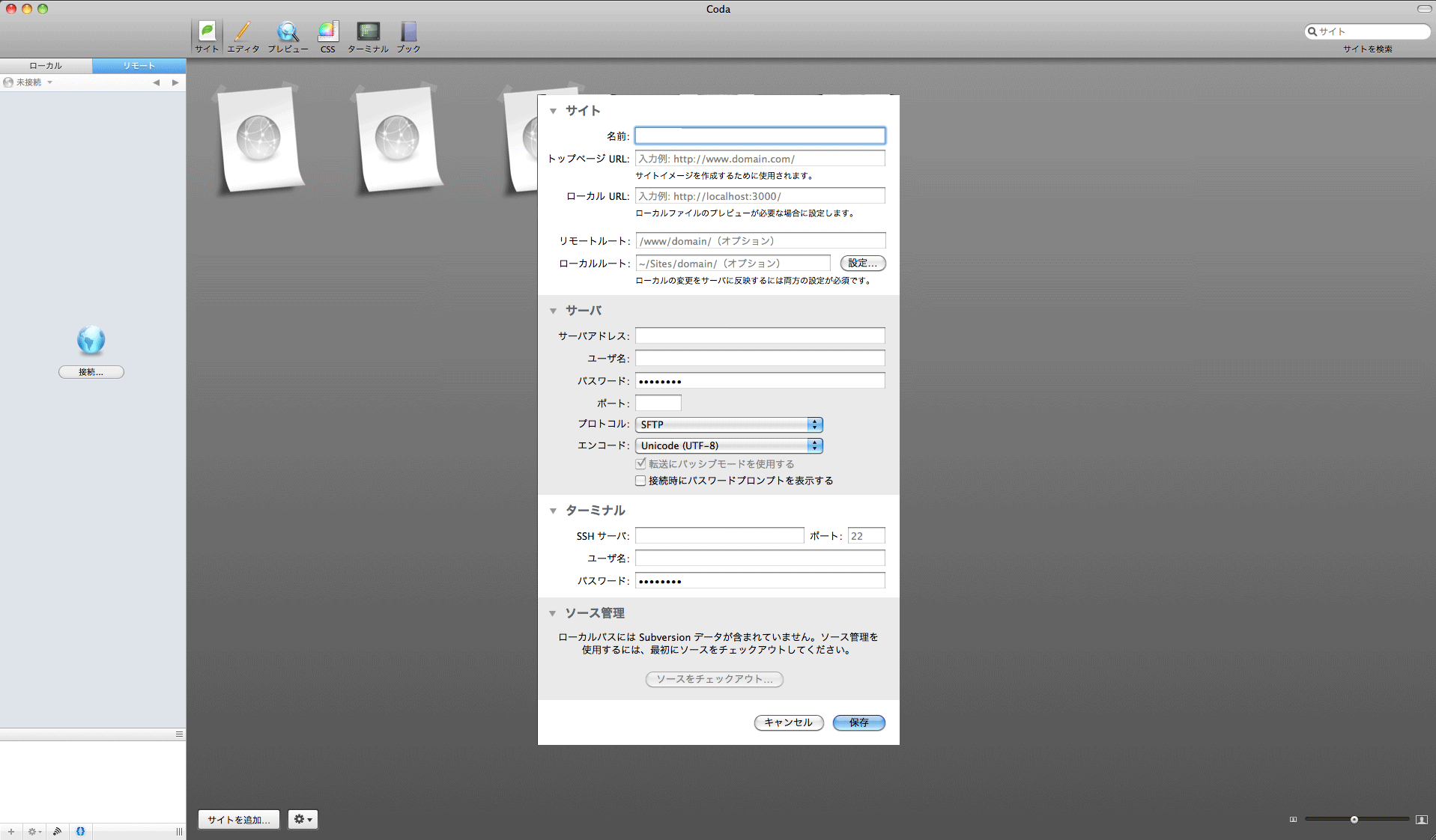
Task: Select the second site thumbnail
Action: pyautogui.click(x=398, y=140)
